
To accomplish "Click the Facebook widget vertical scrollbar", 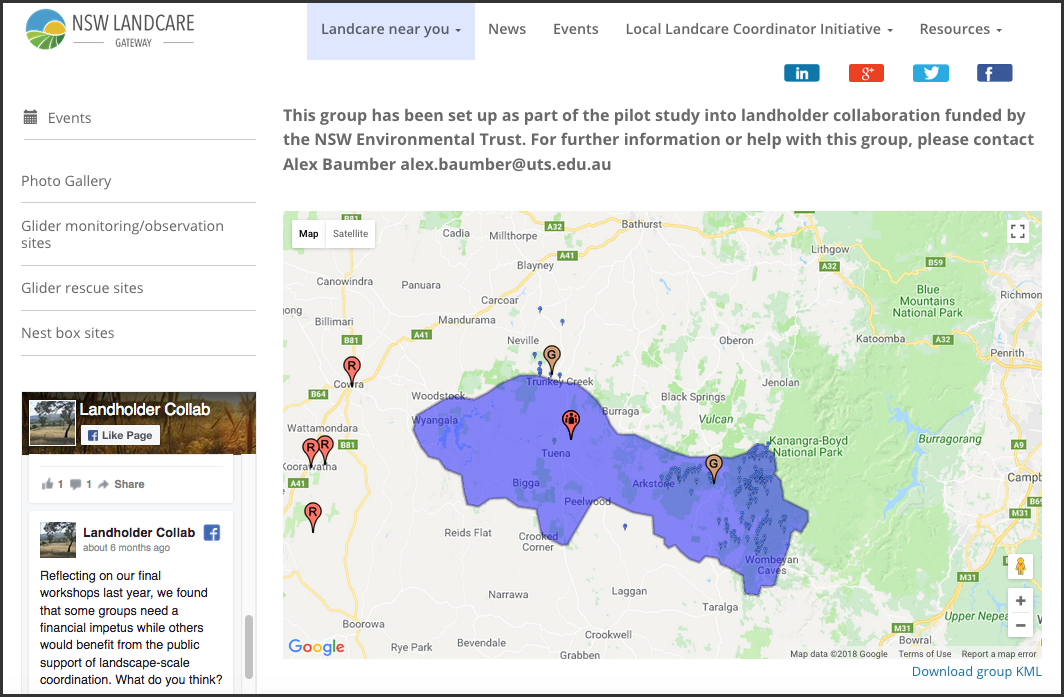I will click(249, 647).
